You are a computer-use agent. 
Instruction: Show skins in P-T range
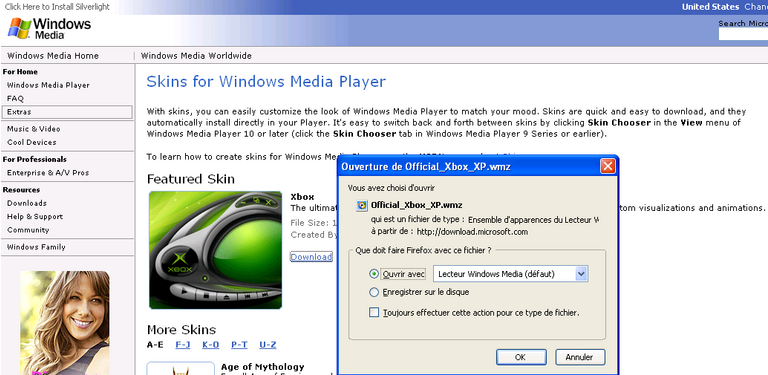click(239, 345)
